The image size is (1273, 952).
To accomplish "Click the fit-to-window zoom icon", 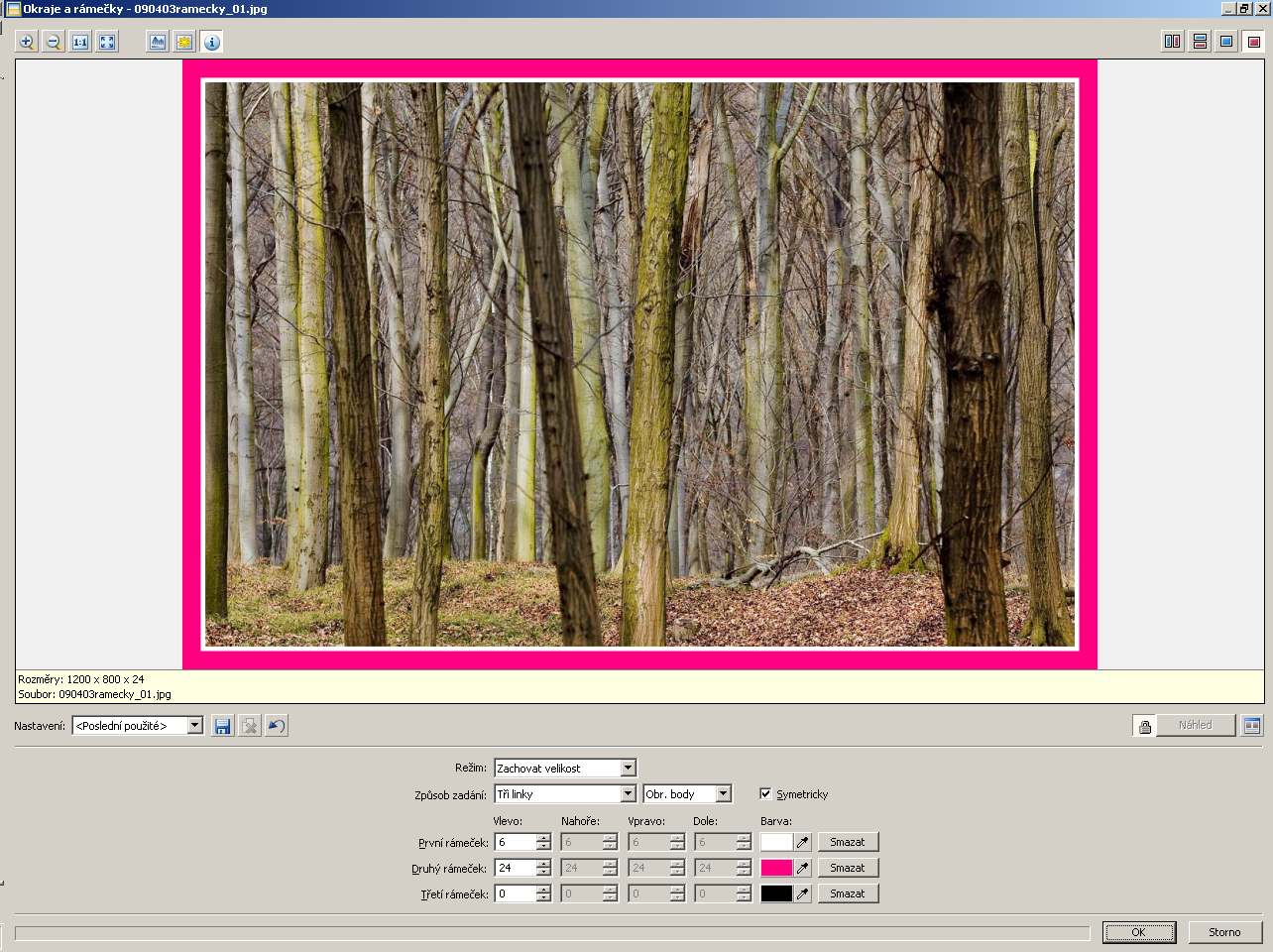I will pos(107,42).
